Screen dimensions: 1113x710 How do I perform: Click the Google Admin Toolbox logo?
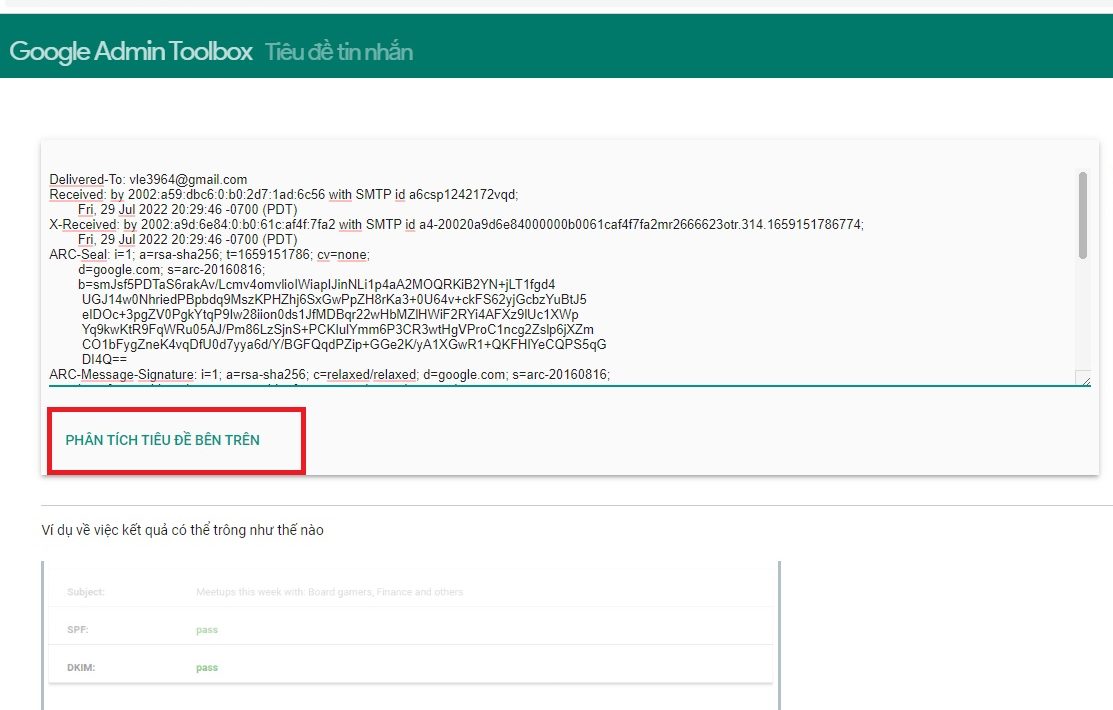pyautogui.click(x=131, y=51)
